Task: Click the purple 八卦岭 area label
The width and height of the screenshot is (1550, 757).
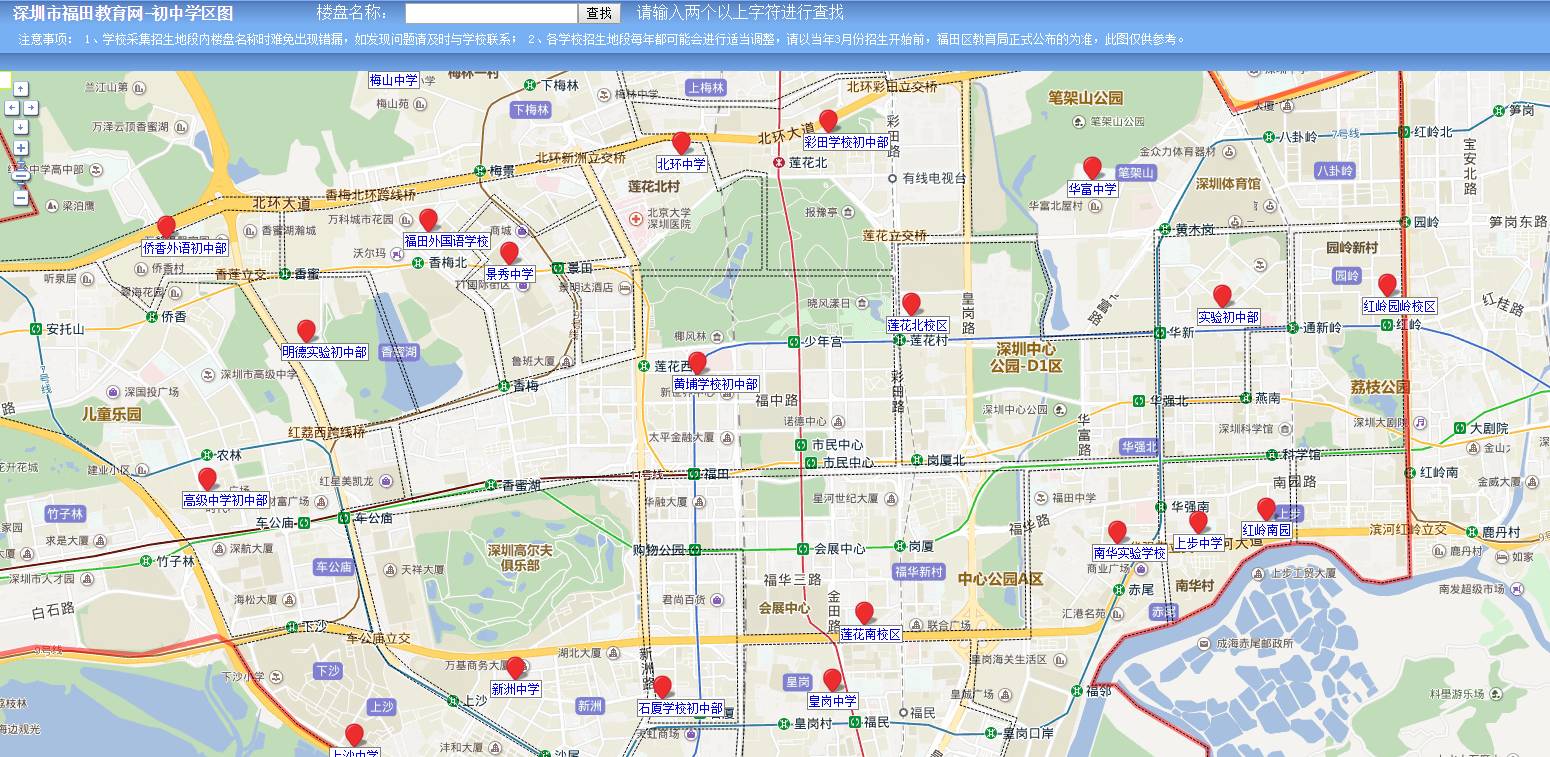Action: point(1335,171)
